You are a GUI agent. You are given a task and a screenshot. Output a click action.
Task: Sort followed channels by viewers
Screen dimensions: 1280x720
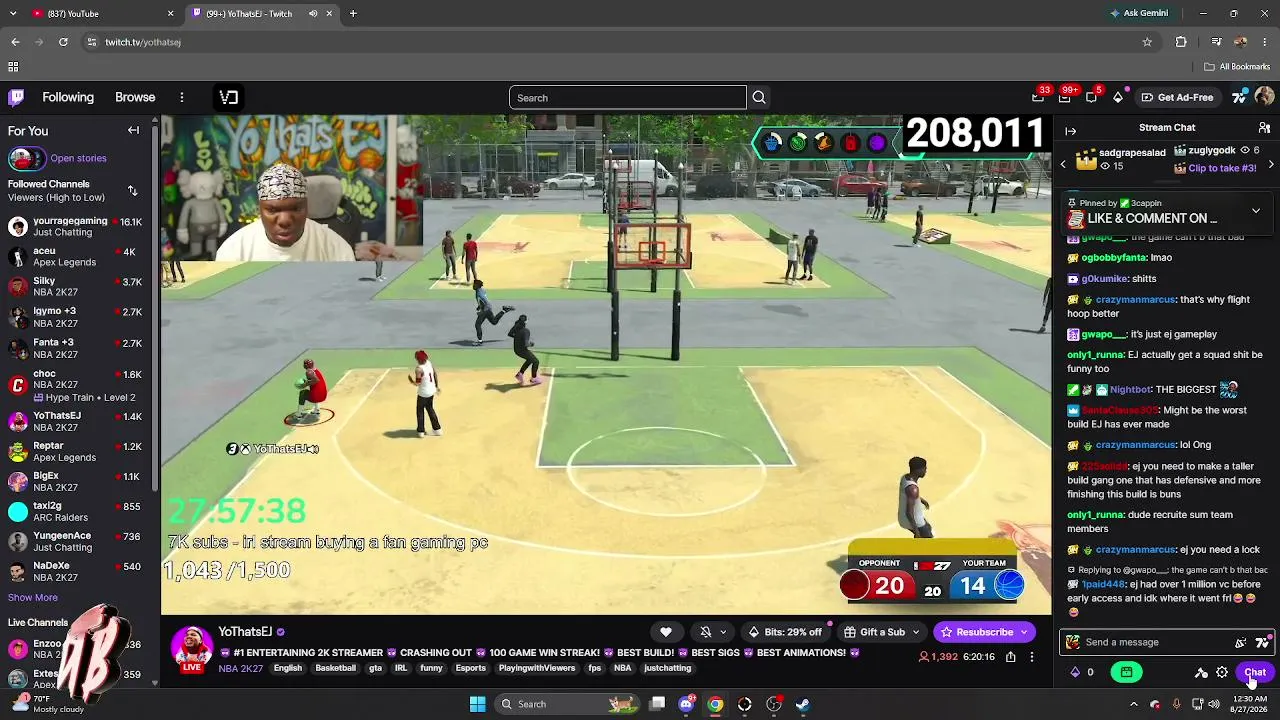[x=132, y=190]
